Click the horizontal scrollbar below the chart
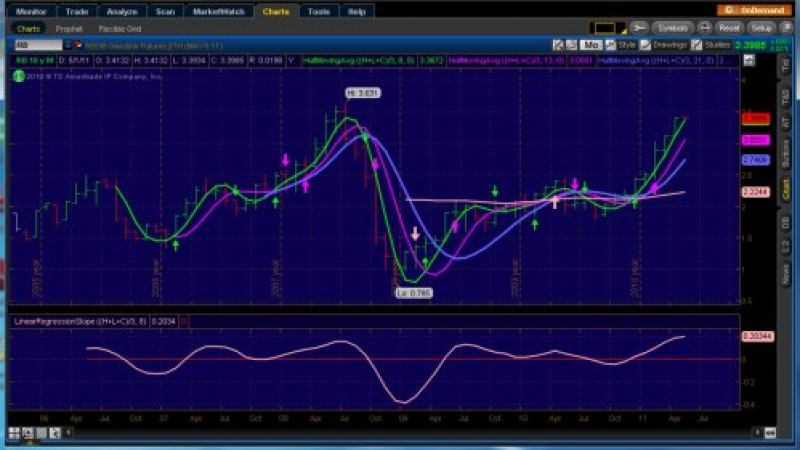Image resolution: width=800 pixels, height=450 pixels. [400, 432]
